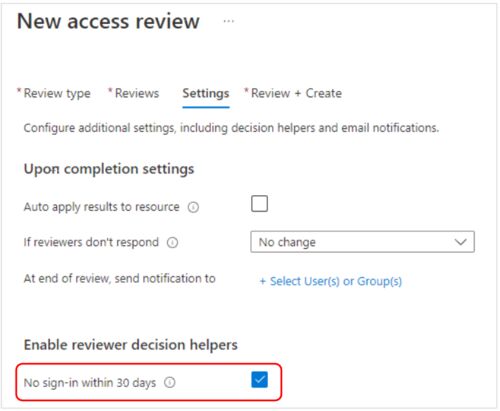Click the No sign-in within 30 days label
The image size is (500, 411).
click(90, 382)
